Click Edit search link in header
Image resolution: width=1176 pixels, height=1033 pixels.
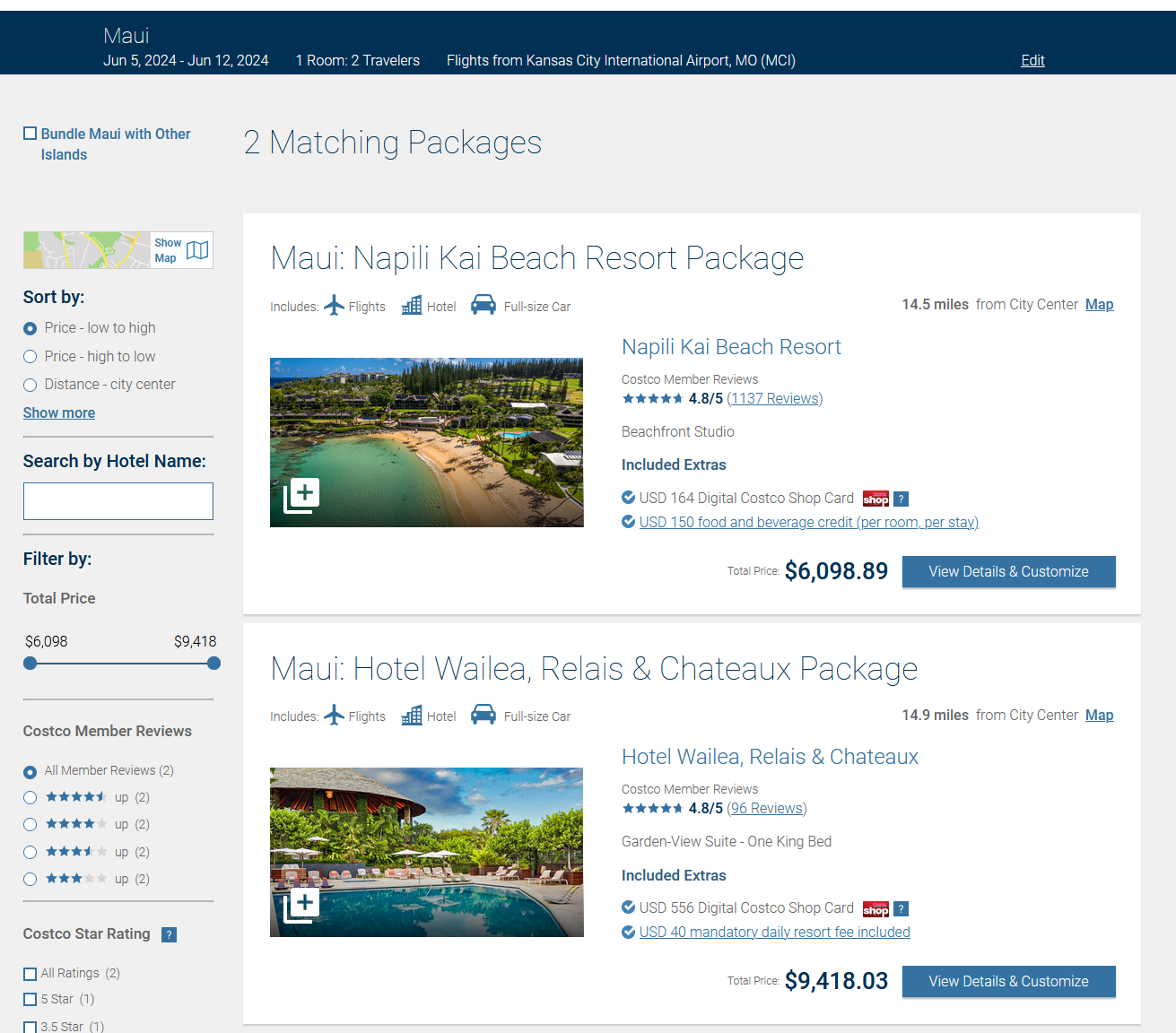point(1032,60)
